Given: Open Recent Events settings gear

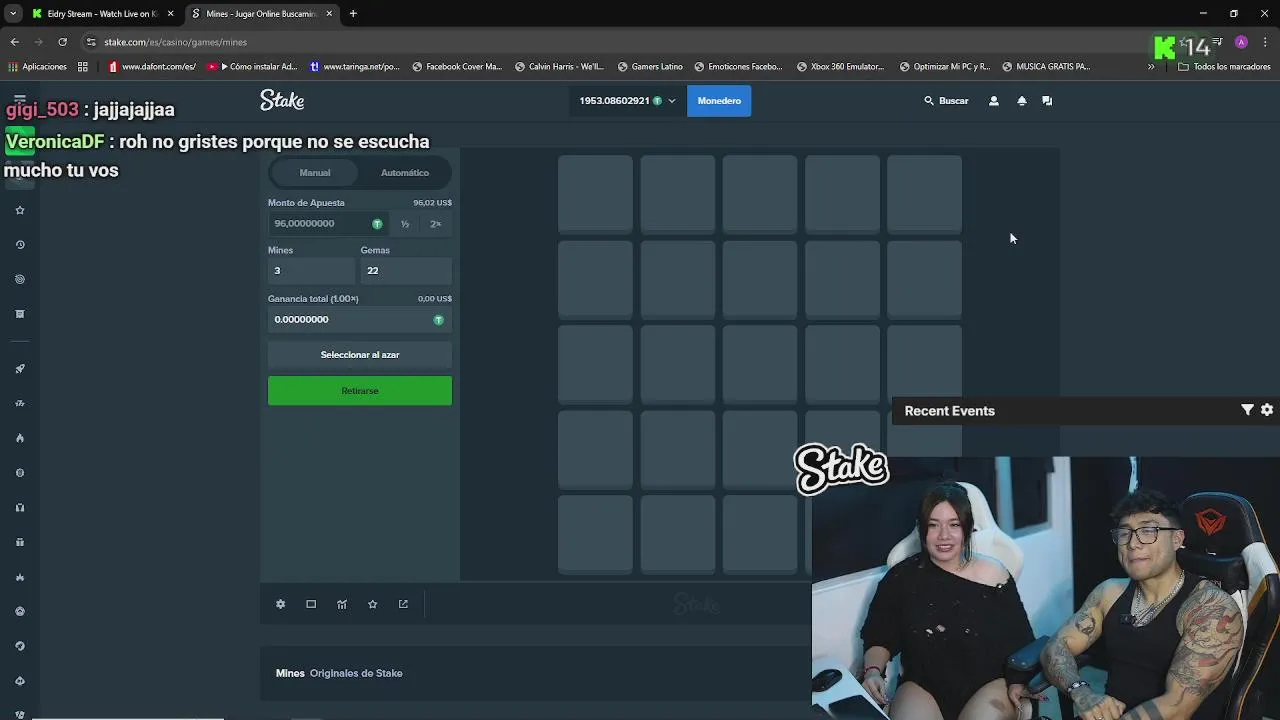Looking at the screenshot, I should coord(1267,410).
